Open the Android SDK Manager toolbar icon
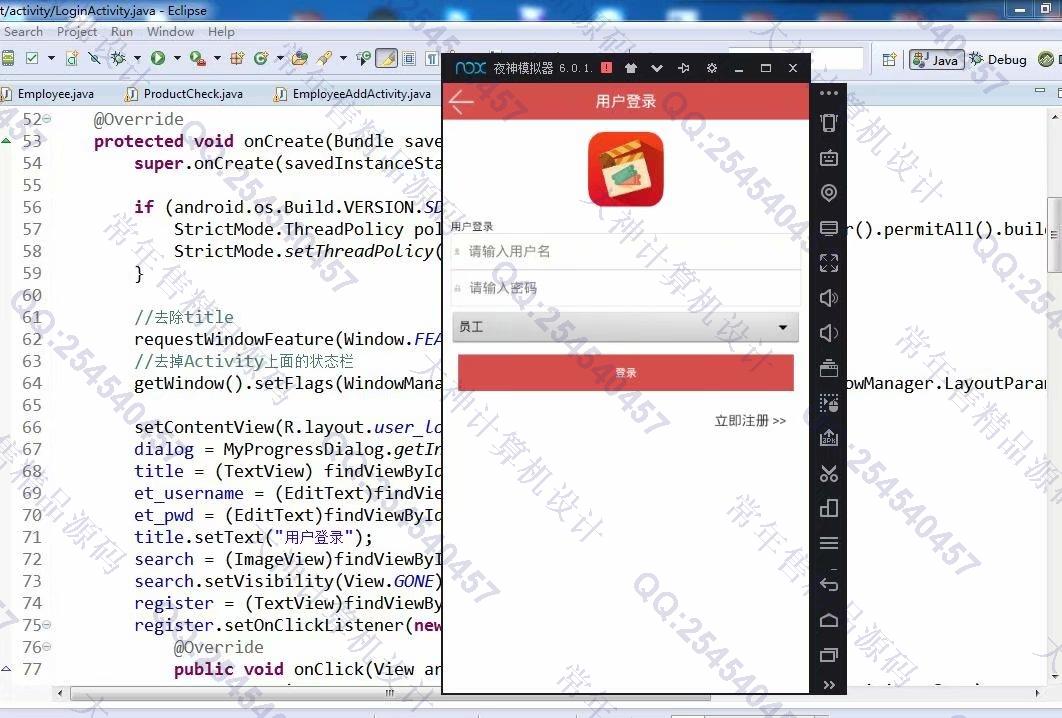The width and height of the screenshot is (1062, 718). tap(7, 58)
